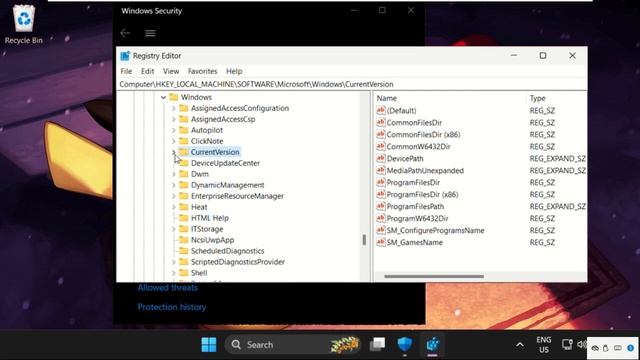Expand the Shell key
Viewport: 640px width, 360px height.
173,273
